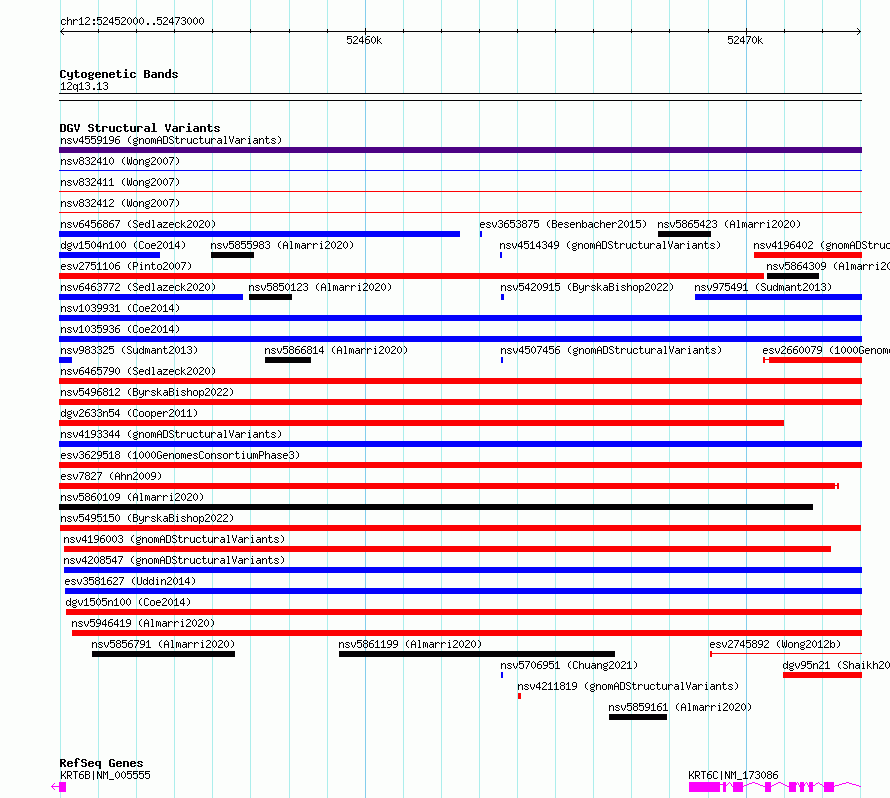This screenshot has width=890, height=798.
Task: Open nsv4514349 gnomADStructuralVariants entry
Action: pos(610,245)
